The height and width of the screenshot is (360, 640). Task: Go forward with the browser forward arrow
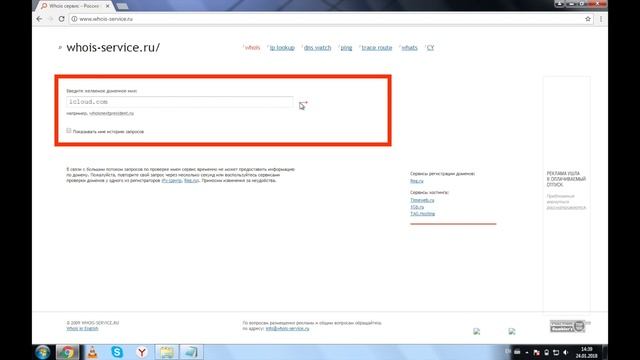click(x=51, y=19)
